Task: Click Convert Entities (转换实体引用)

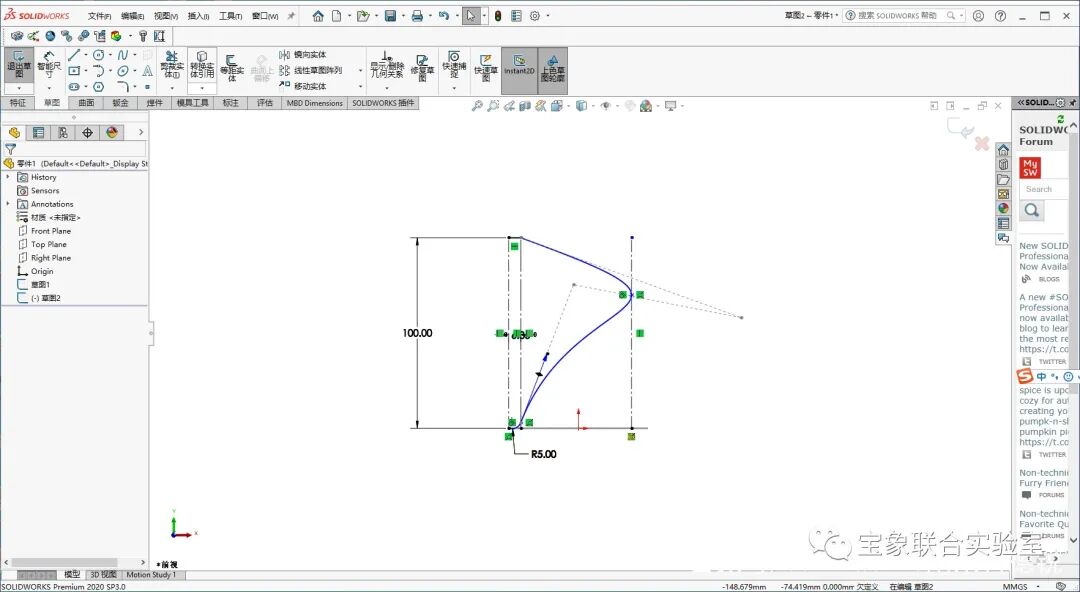Action: tap(202, 64)
